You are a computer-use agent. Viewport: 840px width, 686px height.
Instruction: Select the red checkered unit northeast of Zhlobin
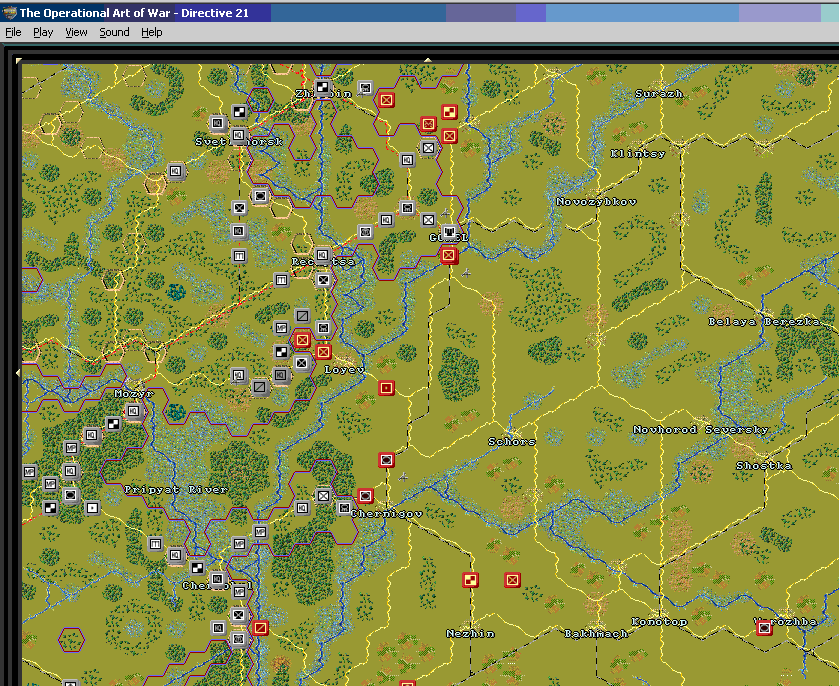coord(449,112)
